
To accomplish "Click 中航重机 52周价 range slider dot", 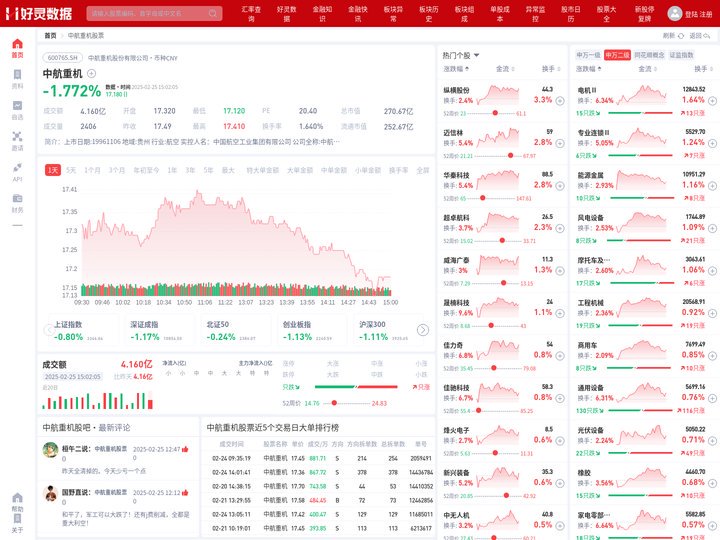I will (334, 403).
